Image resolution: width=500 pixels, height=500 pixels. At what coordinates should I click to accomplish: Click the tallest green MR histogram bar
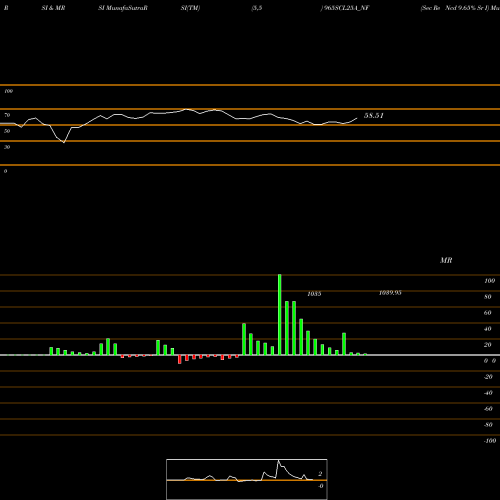tap(280, 315)
